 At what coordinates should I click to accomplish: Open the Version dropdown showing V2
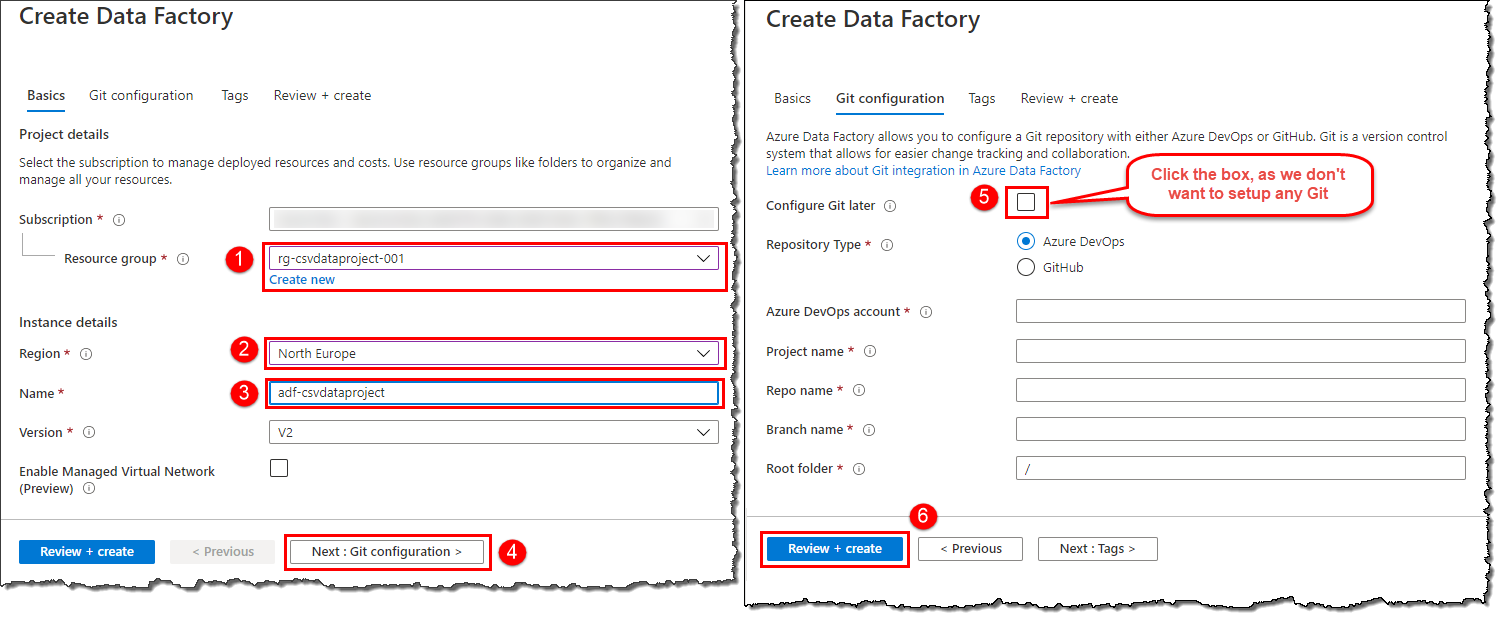(x=493, y=432)
